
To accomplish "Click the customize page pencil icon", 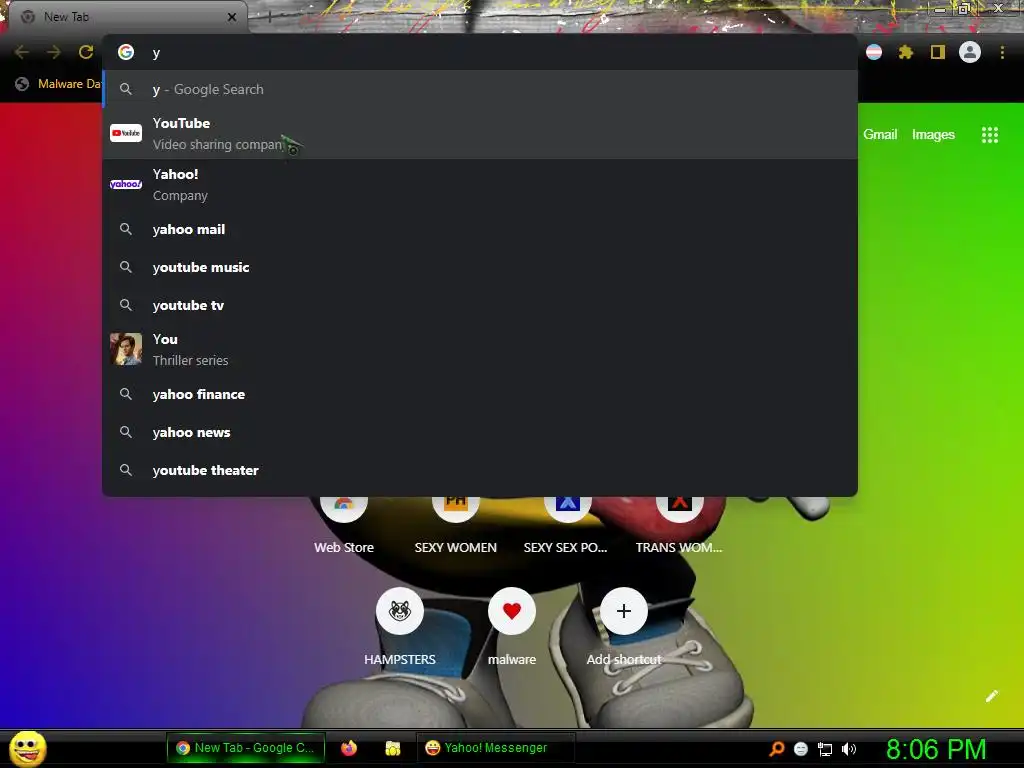I will click(991, 696).
